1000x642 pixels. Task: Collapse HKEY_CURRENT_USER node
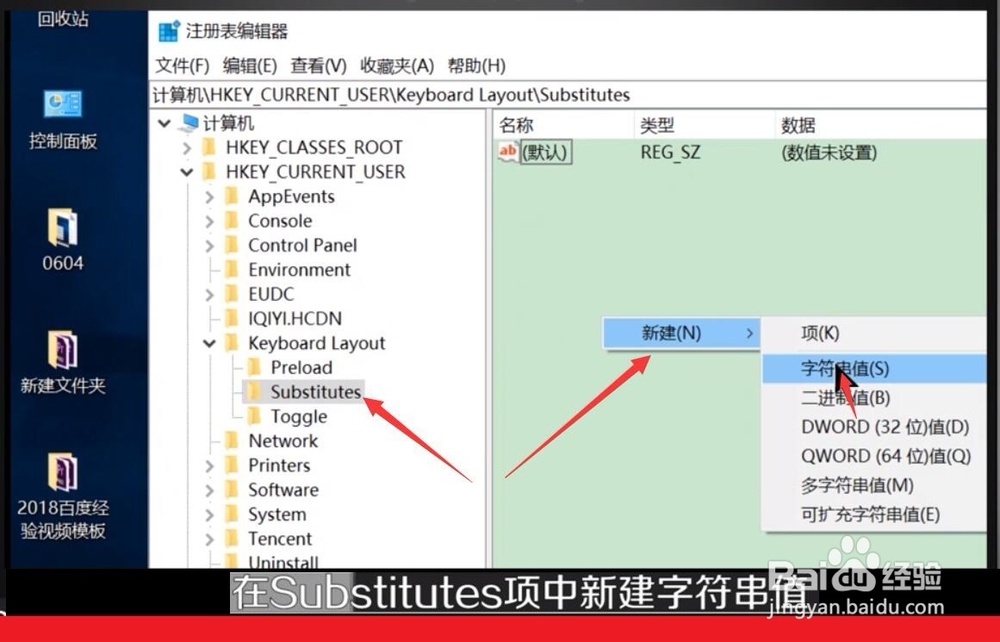coord(187,172)
